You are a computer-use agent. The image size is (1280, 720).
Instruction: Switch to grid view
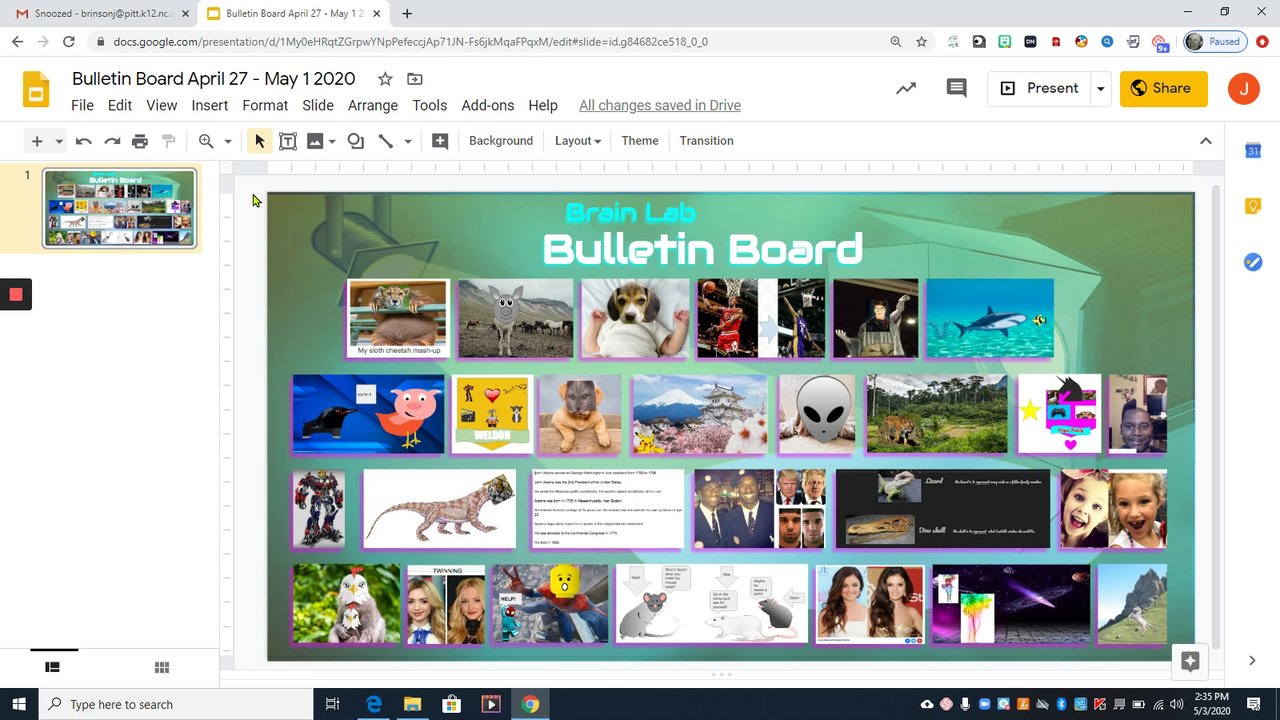162,667
